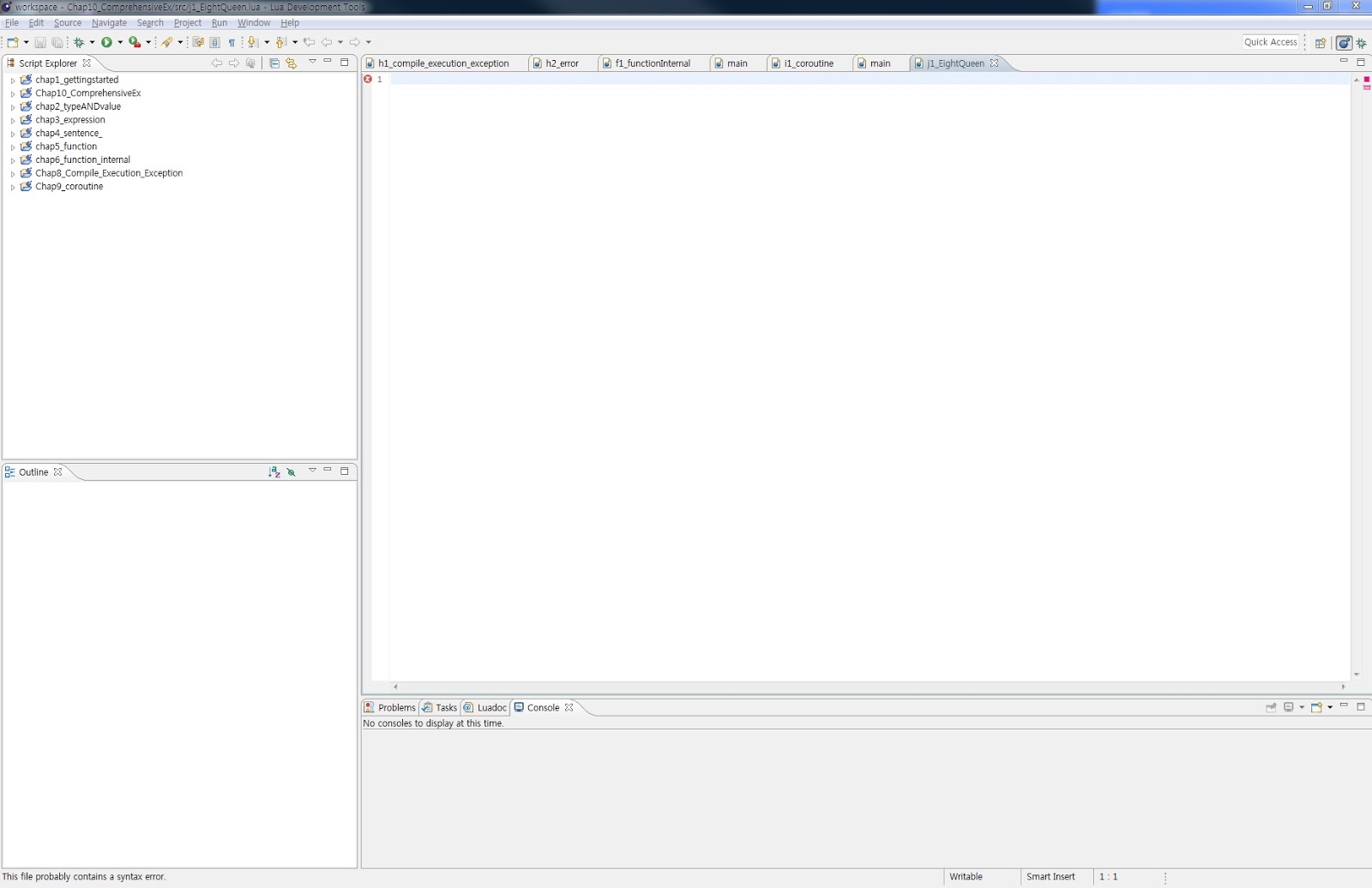This screenshot has height=888, width=1372.
Task: Open the Source menu
Action: click(x=68, y=23)
